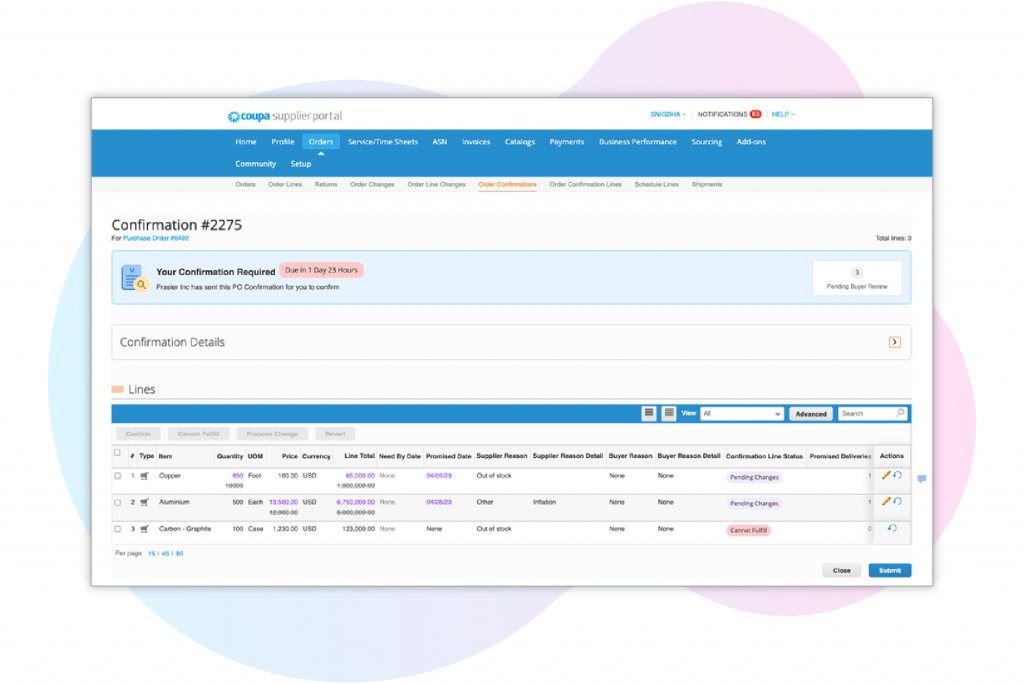
Task: Expand the Confirmation Details section
Action: pos(894,342)
